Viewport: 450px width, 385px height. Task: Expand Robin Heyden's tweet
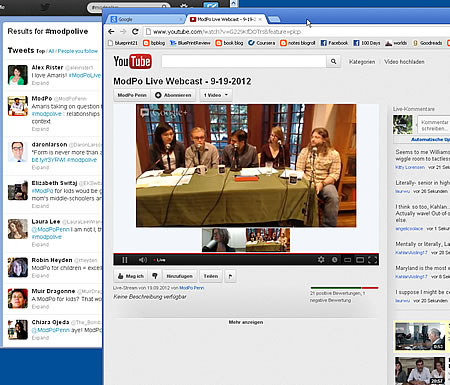coord(40,275)
